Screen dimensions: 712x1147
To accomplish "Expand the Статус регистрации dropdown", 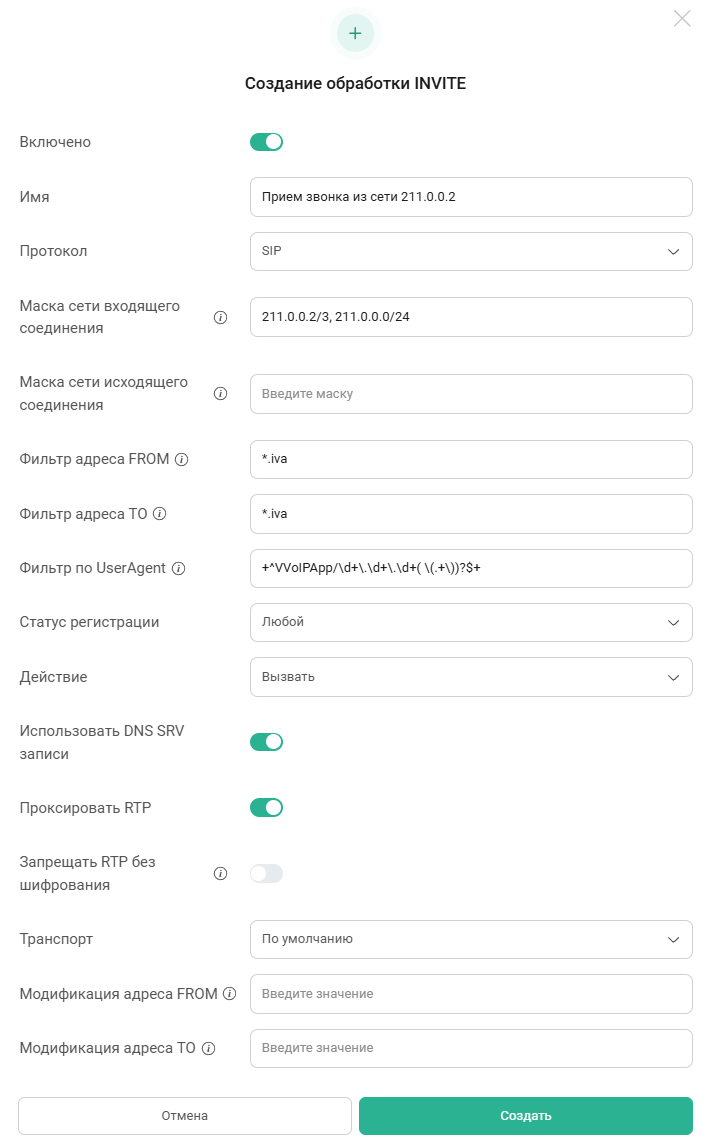I will click(471, 622).
